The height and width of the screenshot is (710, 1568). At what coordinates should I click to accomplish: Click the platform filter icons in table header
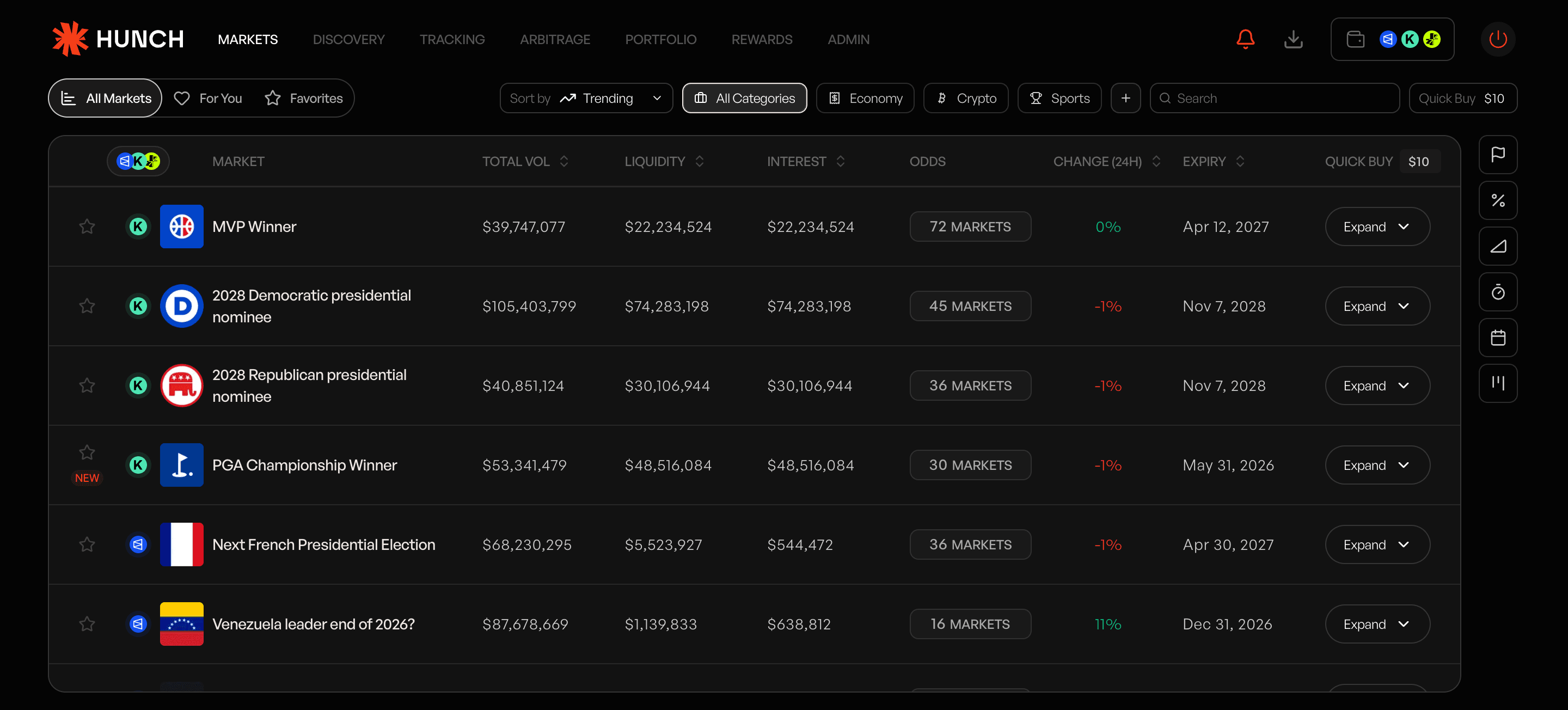tap(138, 161)
